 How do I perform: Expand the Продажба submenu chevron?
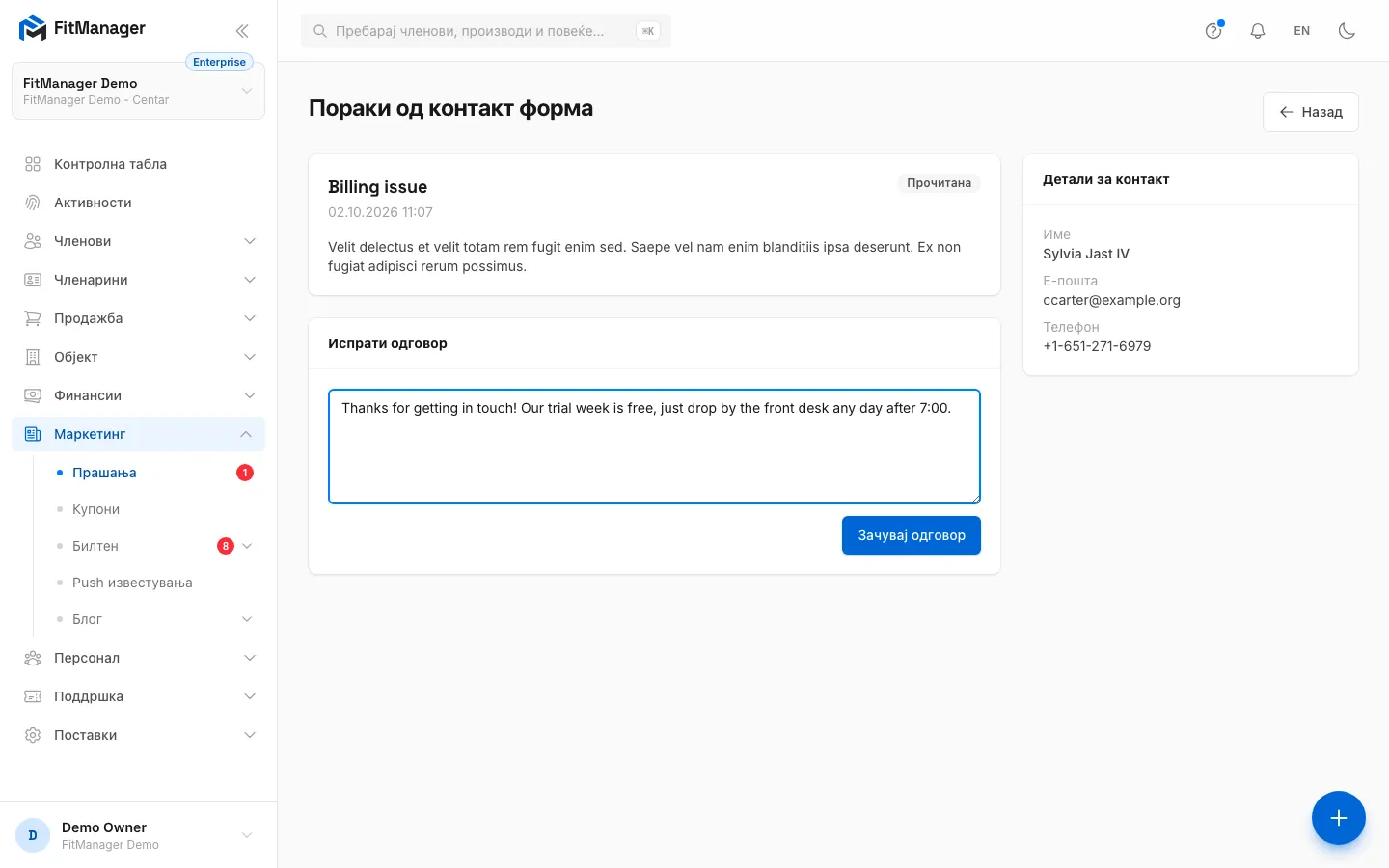click(x=250, y=318)
